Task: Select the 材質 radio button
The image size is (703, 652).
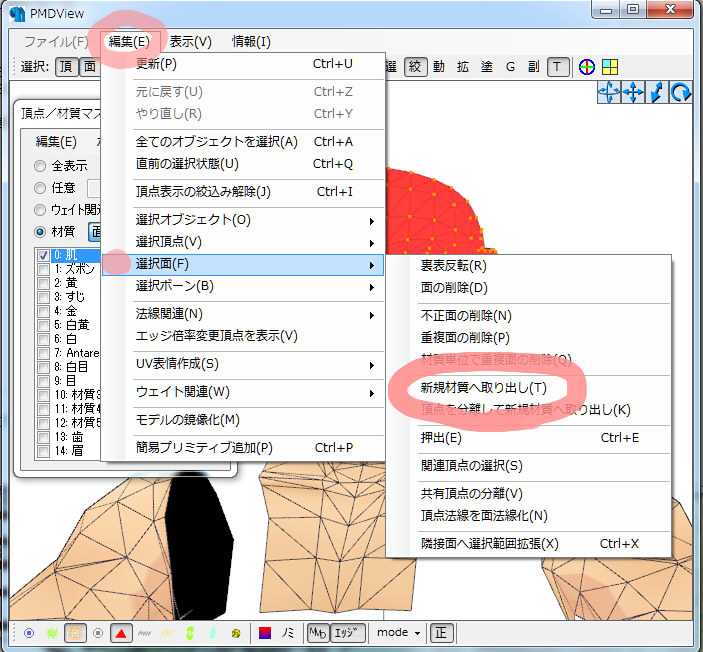Action: point(40,232)
